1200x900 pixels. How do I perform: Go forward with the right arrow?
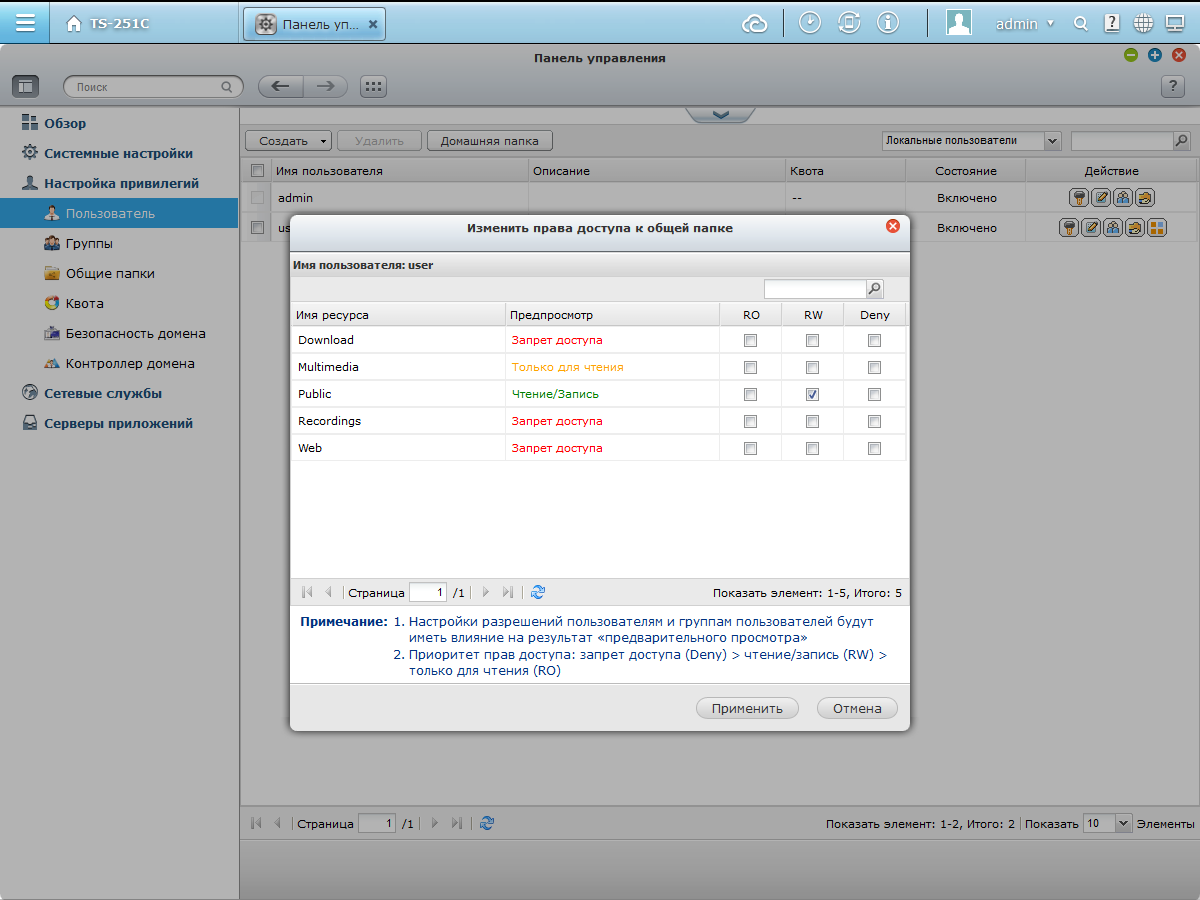click(x=326, y=87)
